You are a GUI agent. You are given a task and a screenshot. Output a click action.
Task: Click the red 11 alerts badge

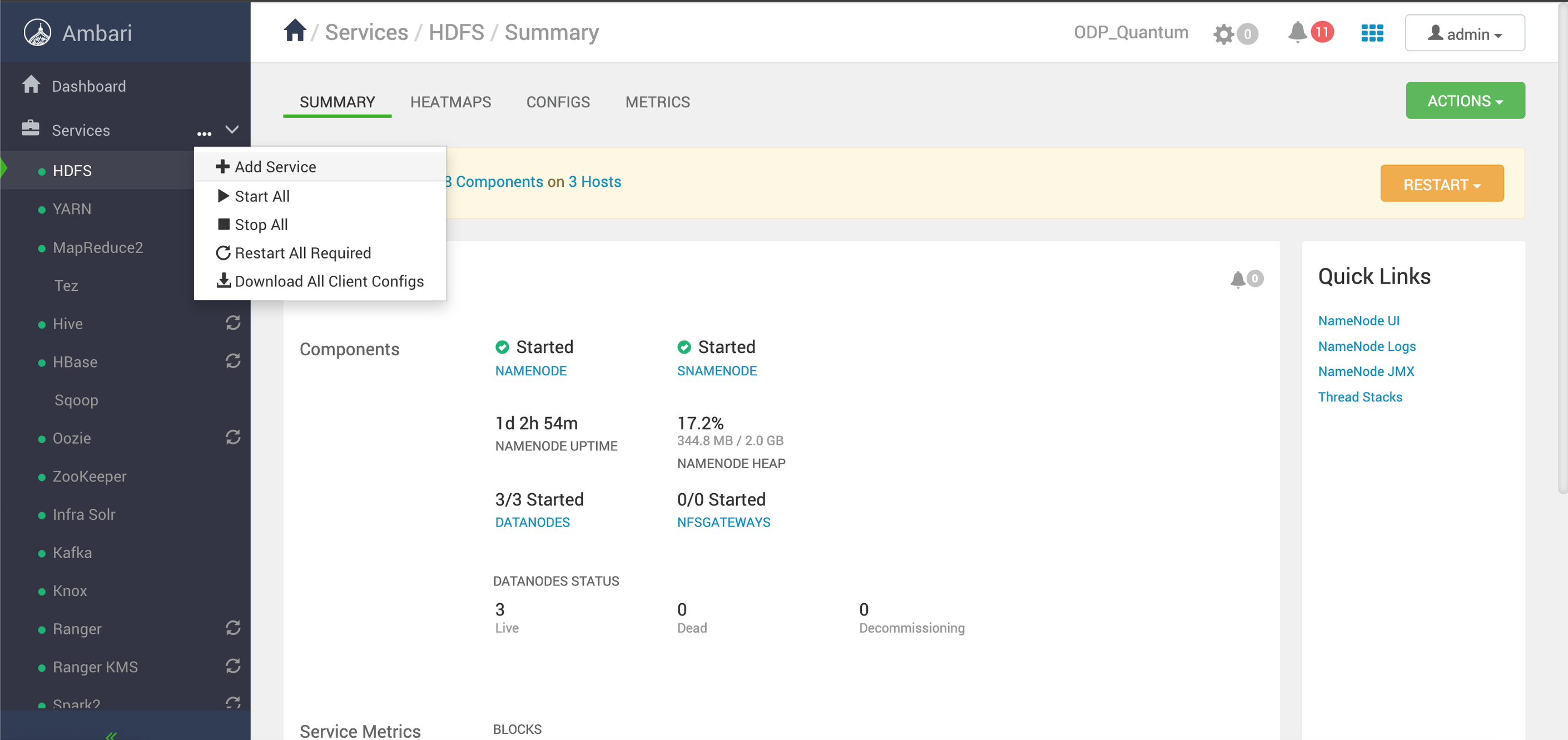(x=1322, y=32)
